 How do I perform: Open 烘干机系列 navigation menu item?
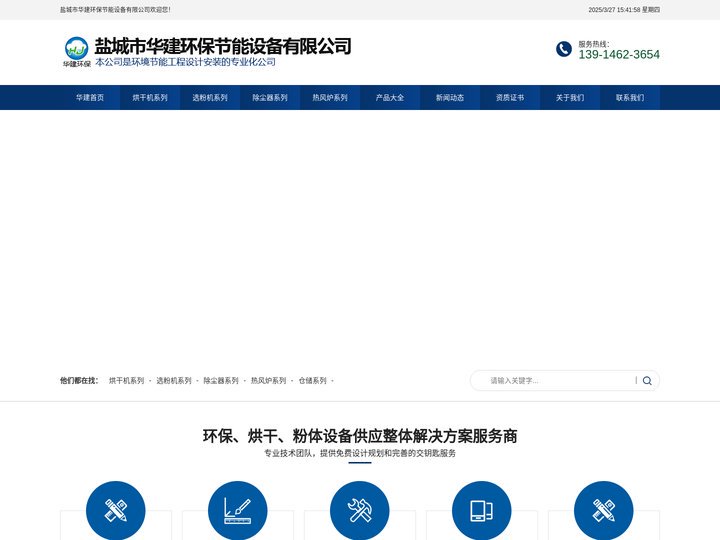(150, 97)
